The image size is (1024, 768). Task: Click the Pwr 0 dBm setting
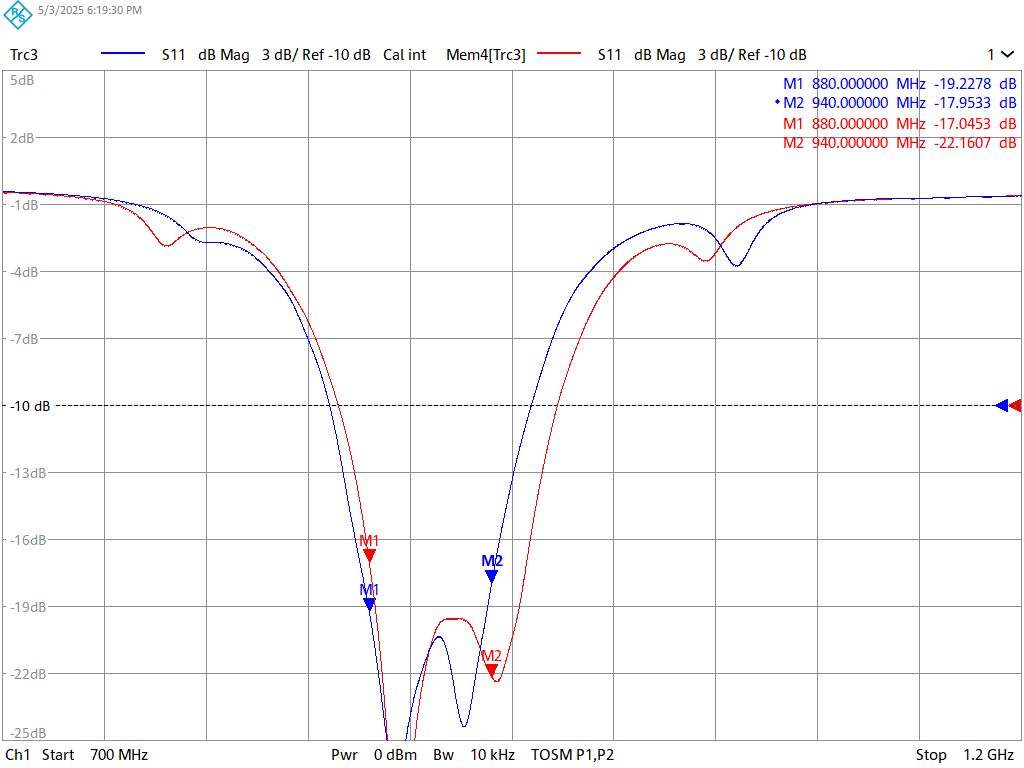coord(374,755)
